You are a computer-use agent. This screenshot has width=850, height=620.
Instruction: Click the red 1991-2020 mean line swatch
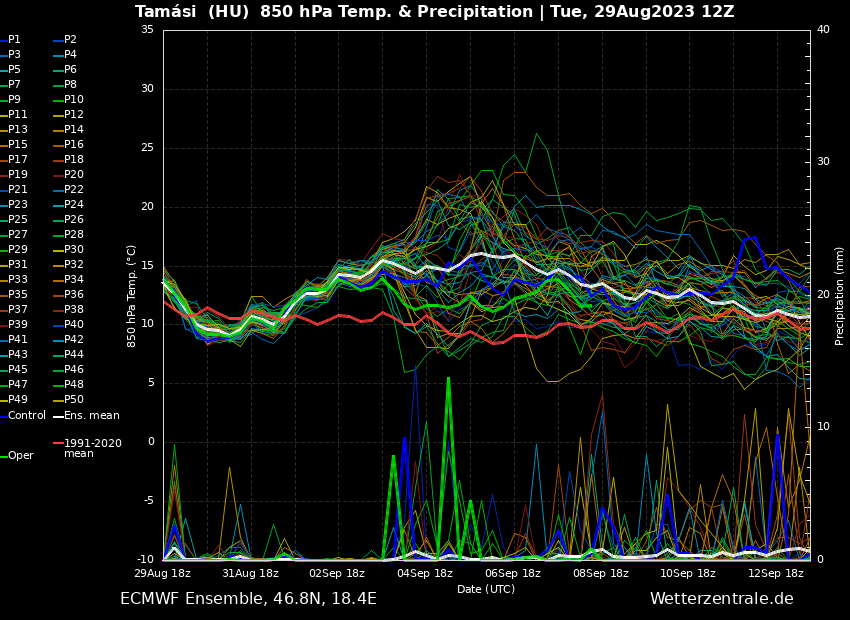(58, 443)
